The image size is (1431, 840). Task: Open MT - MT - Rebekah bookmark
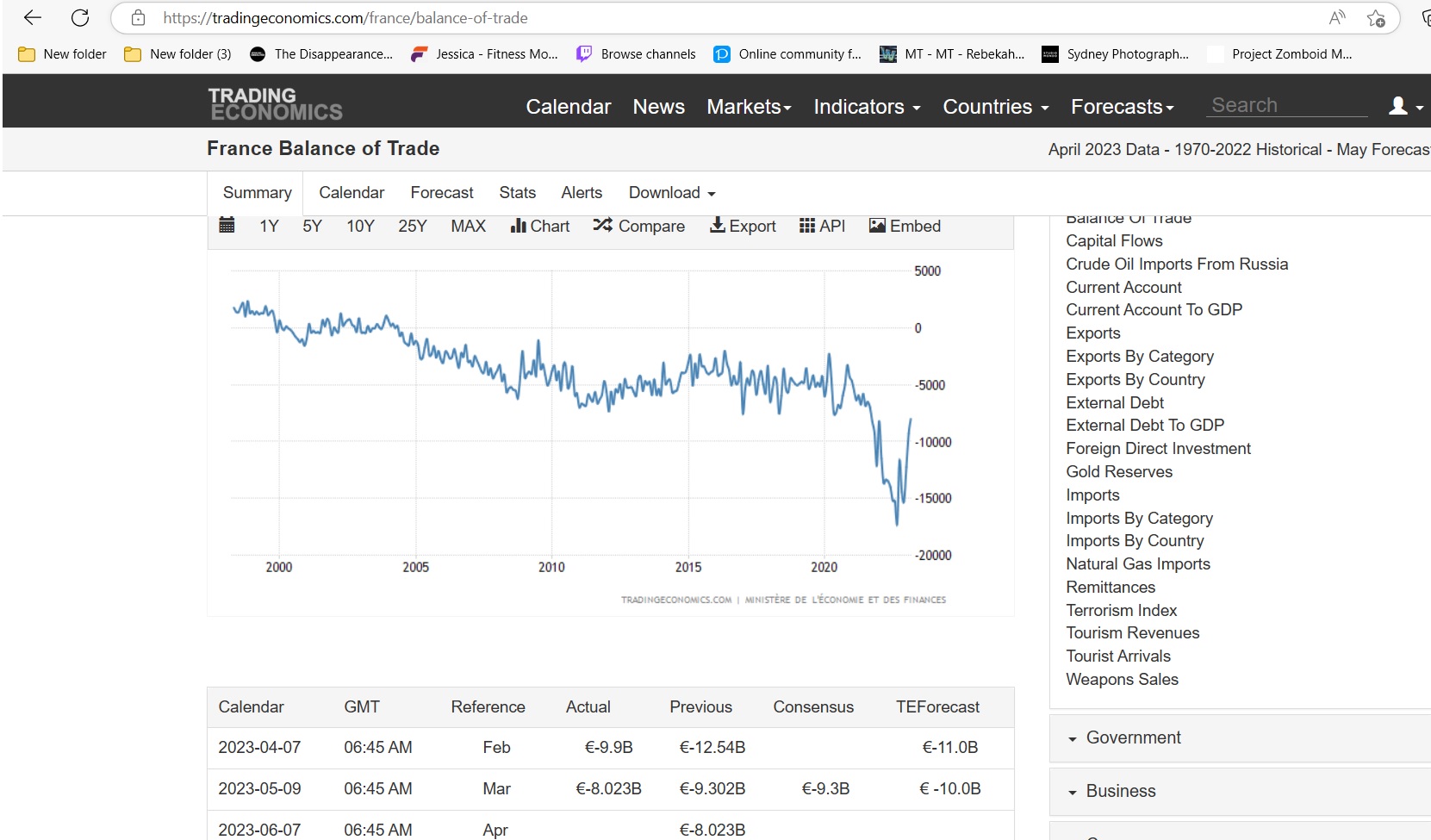coord(952,53)
